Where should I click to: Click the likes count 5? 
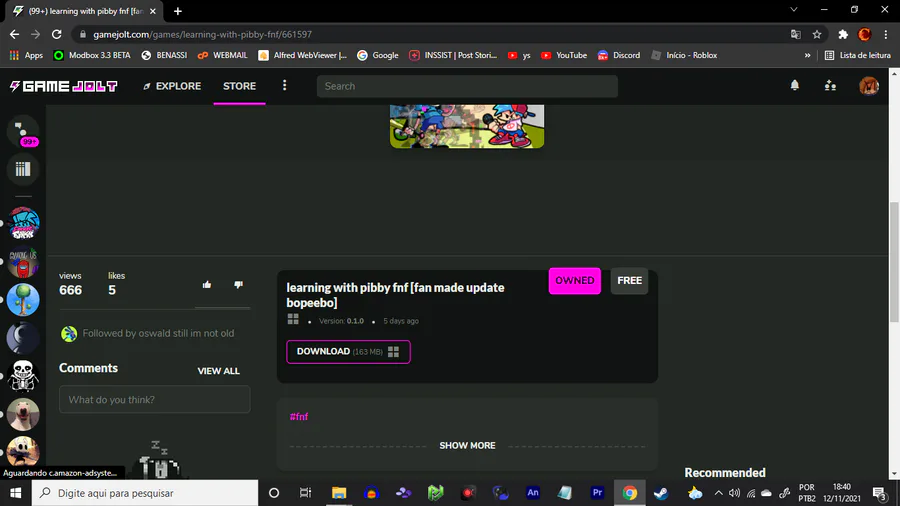tap(112, 290)
